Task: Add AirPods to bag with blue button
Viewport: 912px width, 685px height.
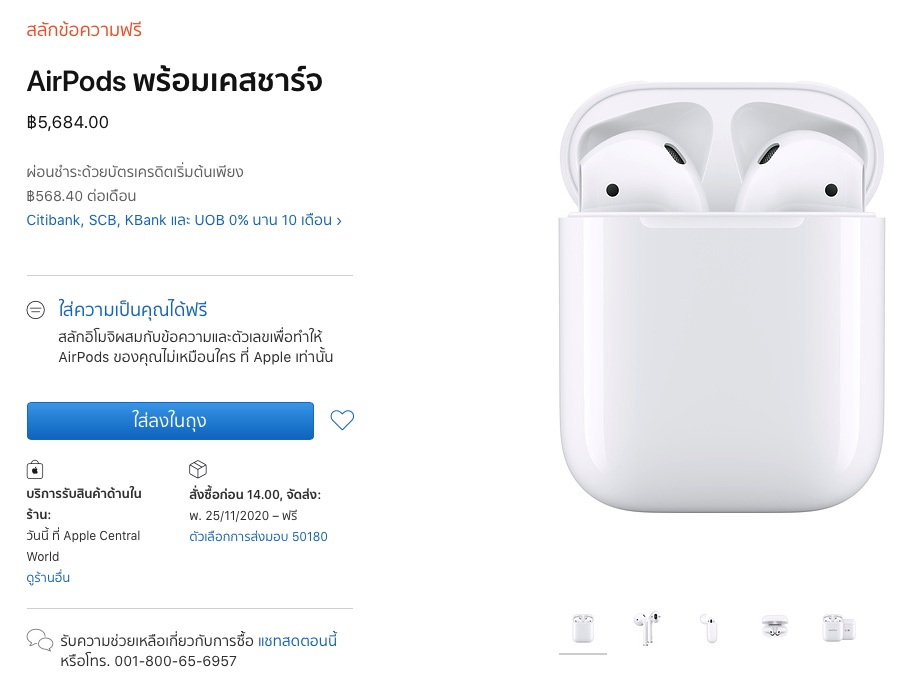Action: tap(170, 420)
